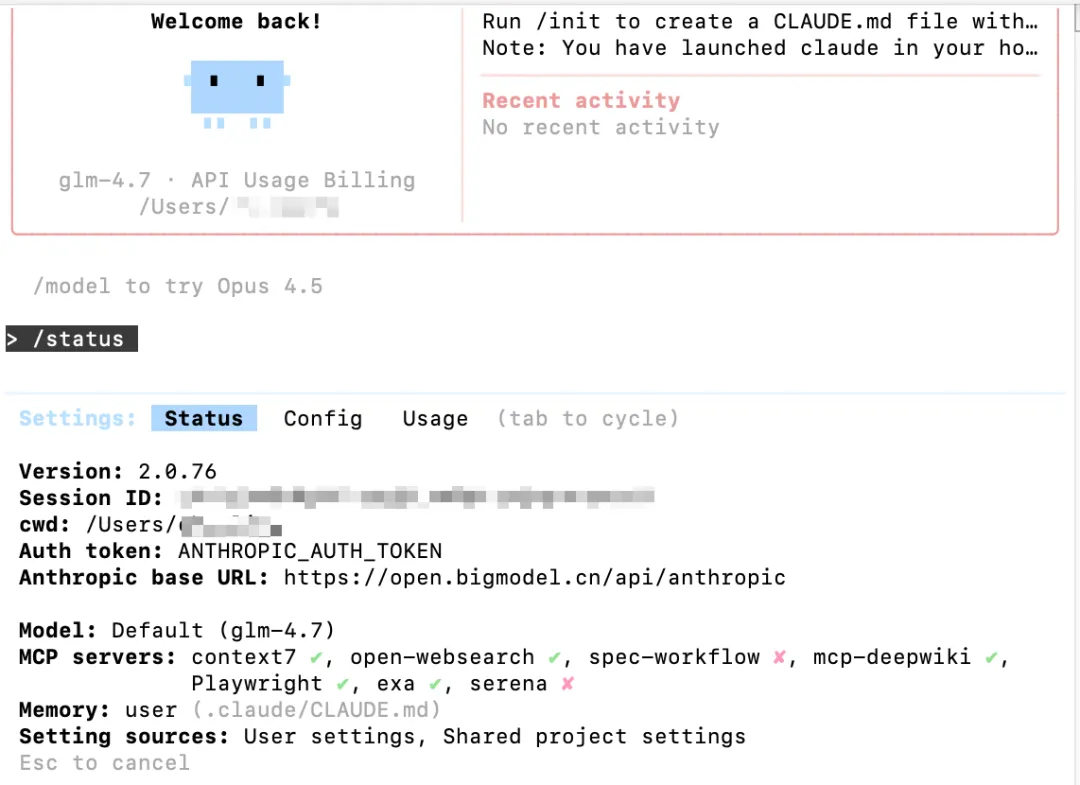The width and height of the screenshot is (1080, 785).
Task: Expand the Recent activity section
Action: tap(581, 100)
